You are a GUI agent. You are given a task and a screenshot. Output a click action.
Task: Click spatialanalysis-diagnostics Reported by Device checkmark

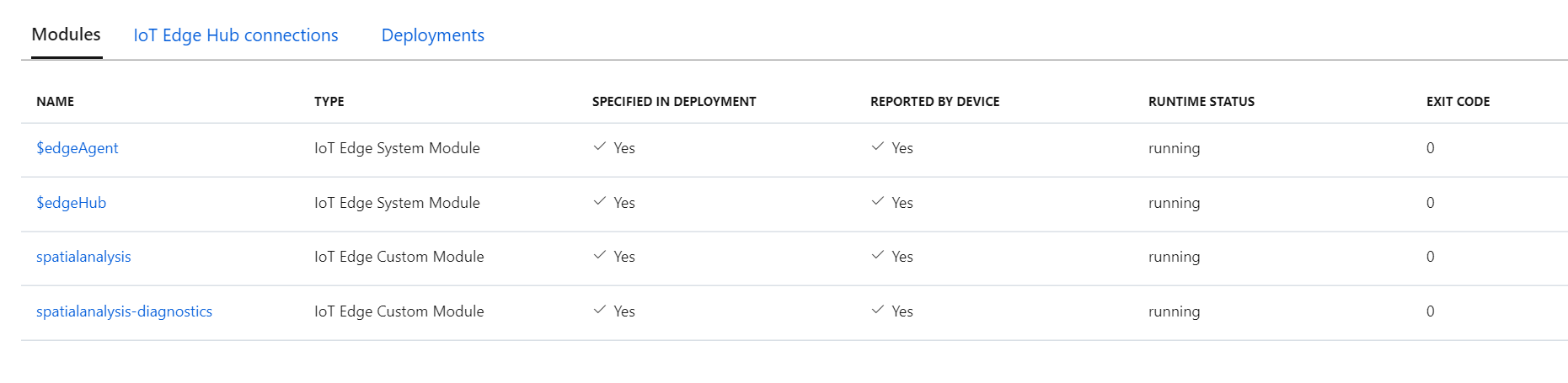[x=878, y=311]
